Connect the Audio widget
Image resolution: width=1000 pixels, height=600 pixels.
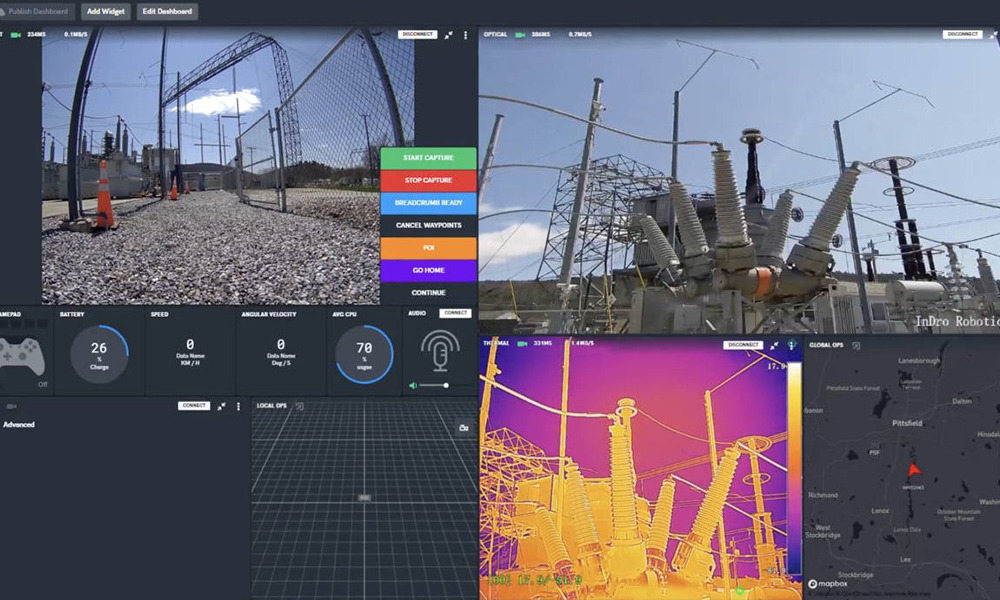coord(455,313)
